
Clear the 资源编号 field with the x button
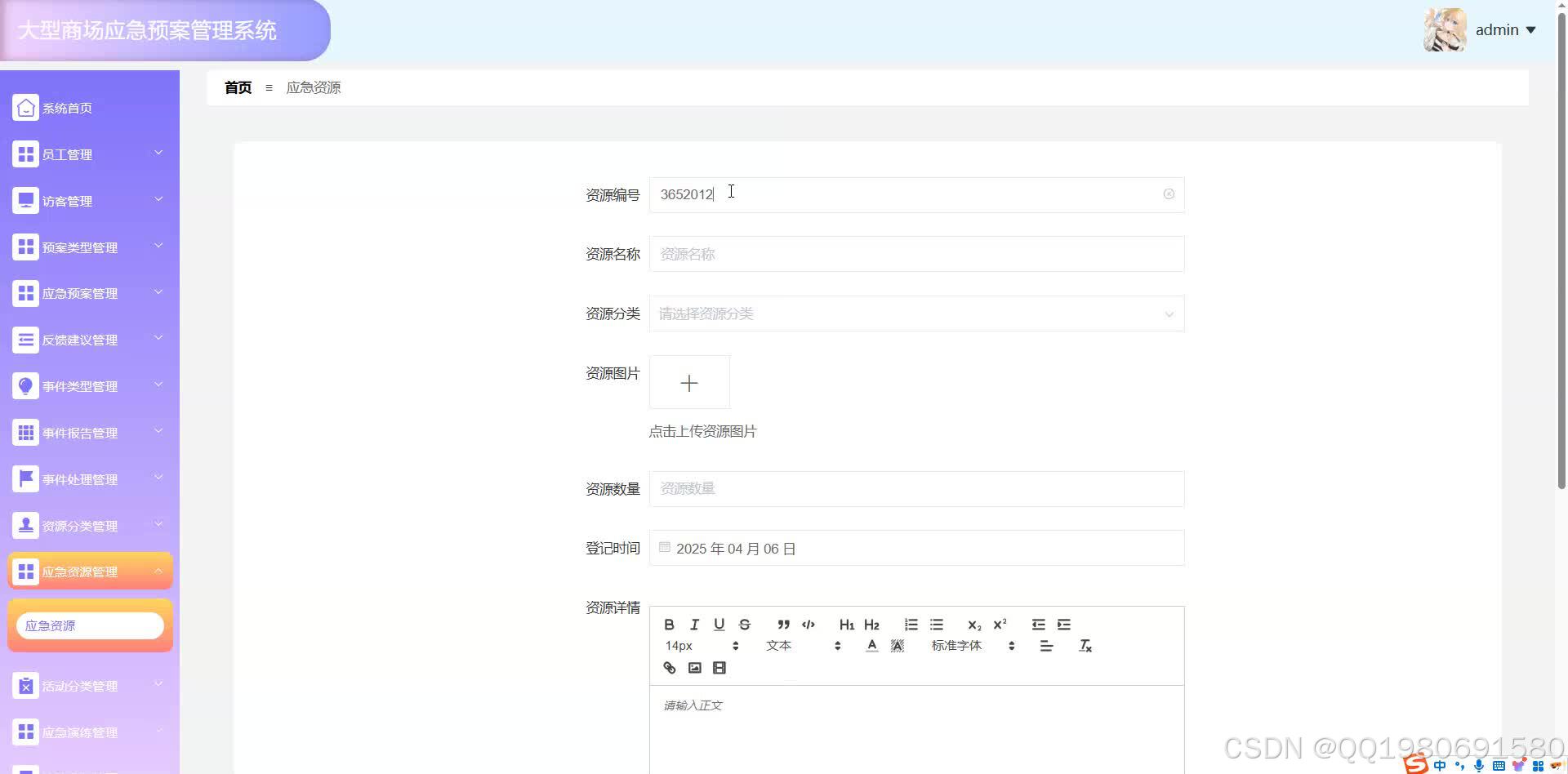pyautogui.click(x=1169, y=194)
